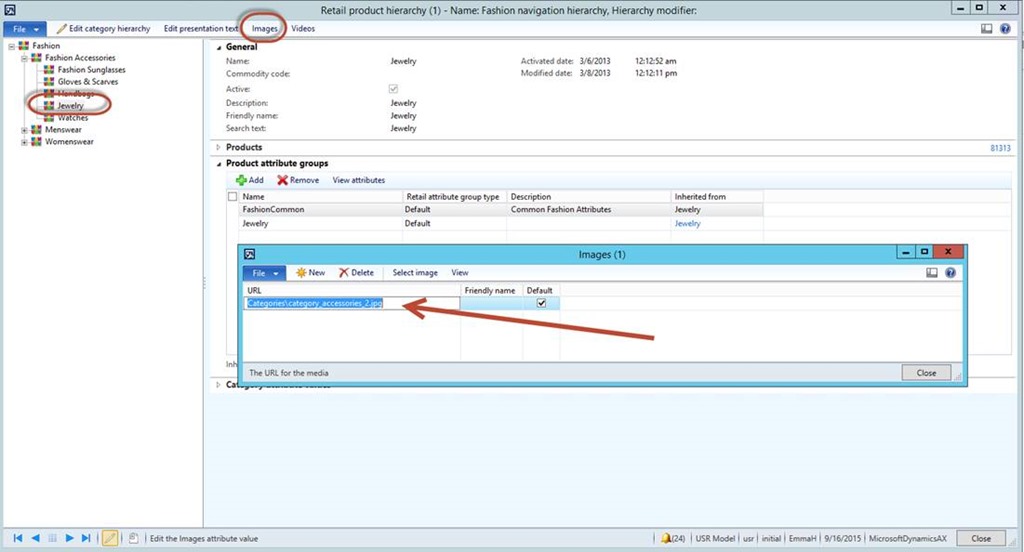Click the pencil edit mode icon
The image size is (1024, 552).
pos(110,538)
